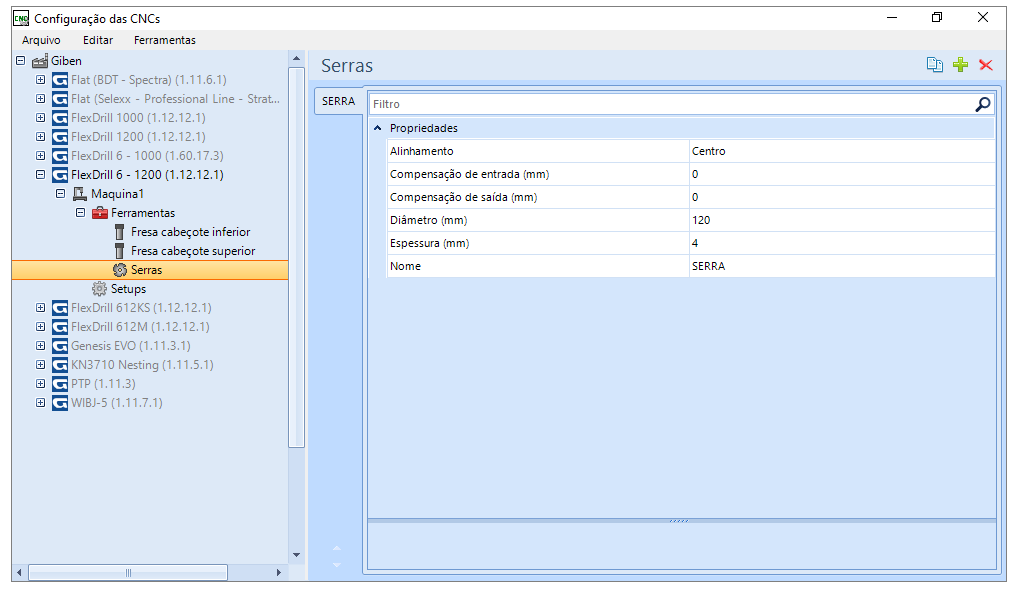Click tree vertical scrollbar down arrow

click(296, 555)
